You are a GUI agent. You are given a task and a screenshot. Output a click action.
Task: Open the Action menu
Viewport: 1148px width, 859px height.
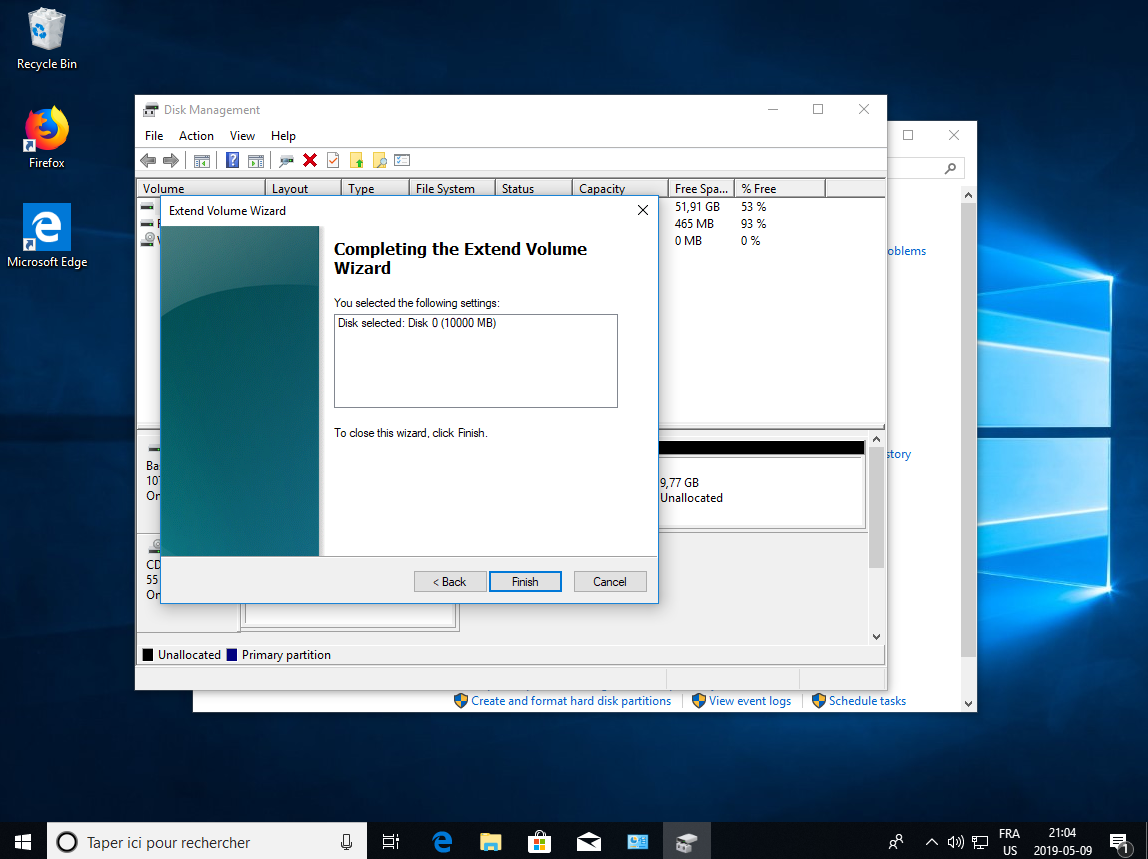tap(196, 136)
